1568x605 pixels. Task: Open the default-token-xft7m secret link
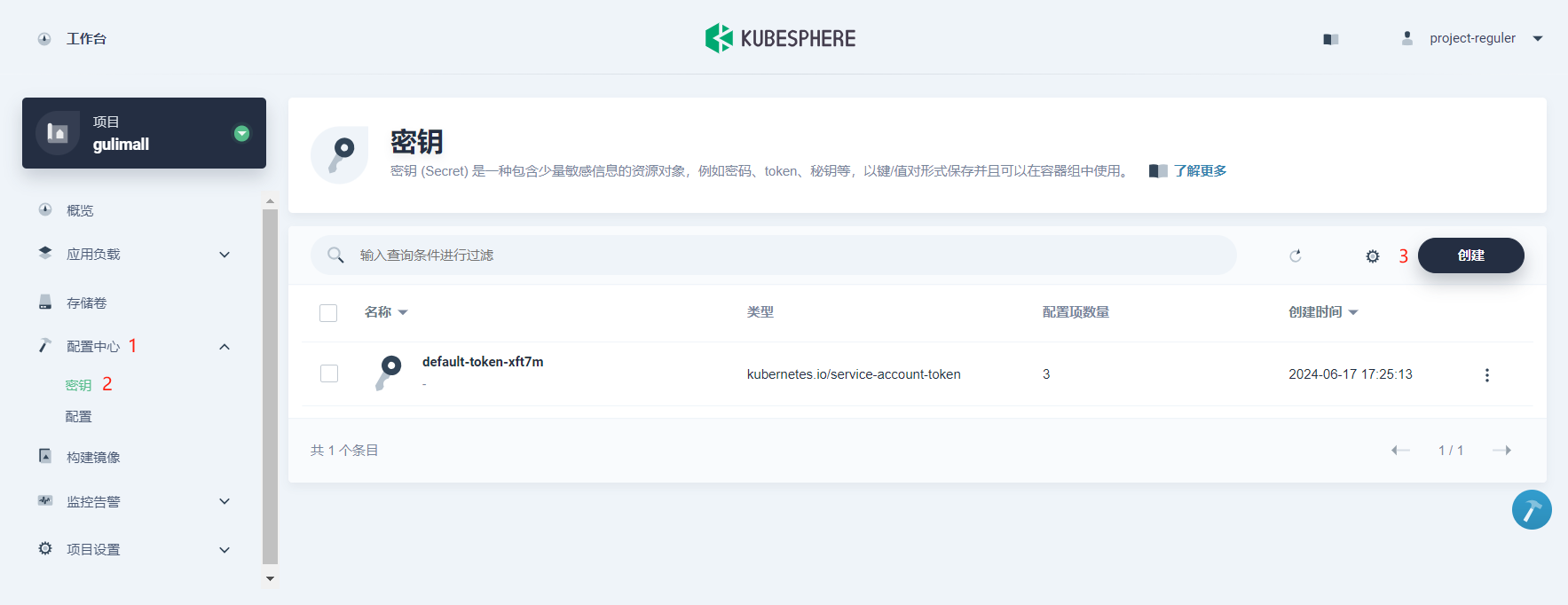(x=483, y=362)
